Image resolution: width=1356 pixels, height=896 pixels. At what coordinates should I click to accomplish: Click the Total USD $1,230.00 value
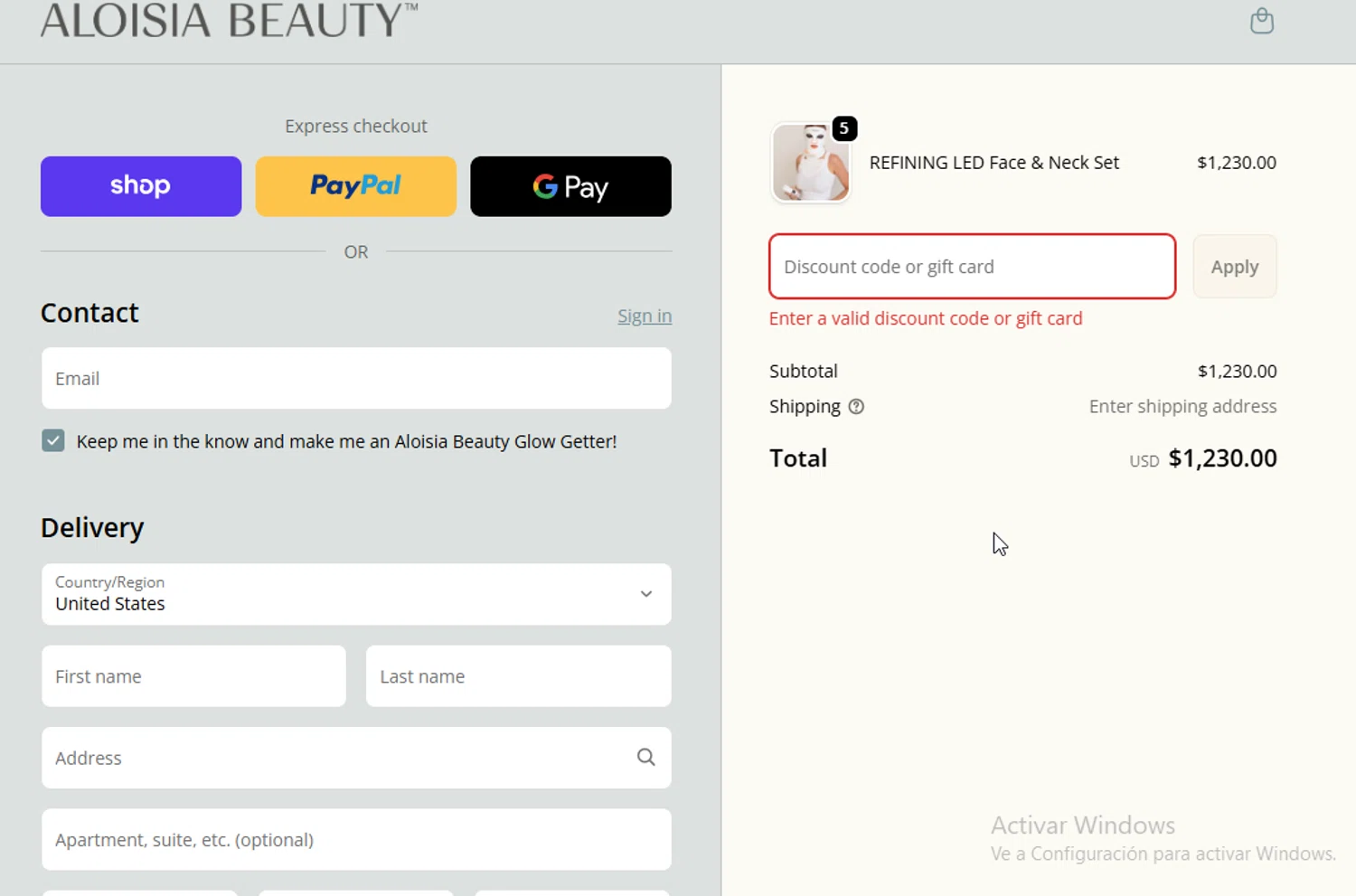[1203, 458]
